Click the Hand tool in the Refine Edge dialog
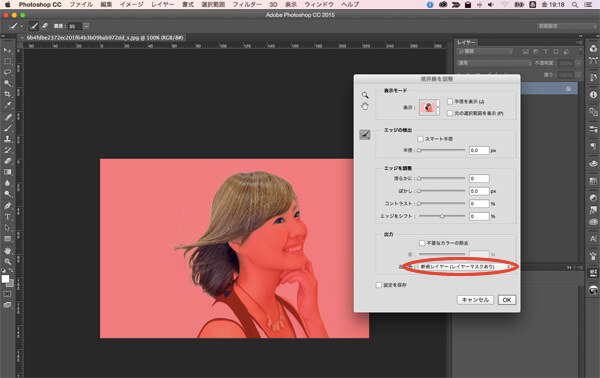Viewport: 600px width, 378px height. click(365, 106)
